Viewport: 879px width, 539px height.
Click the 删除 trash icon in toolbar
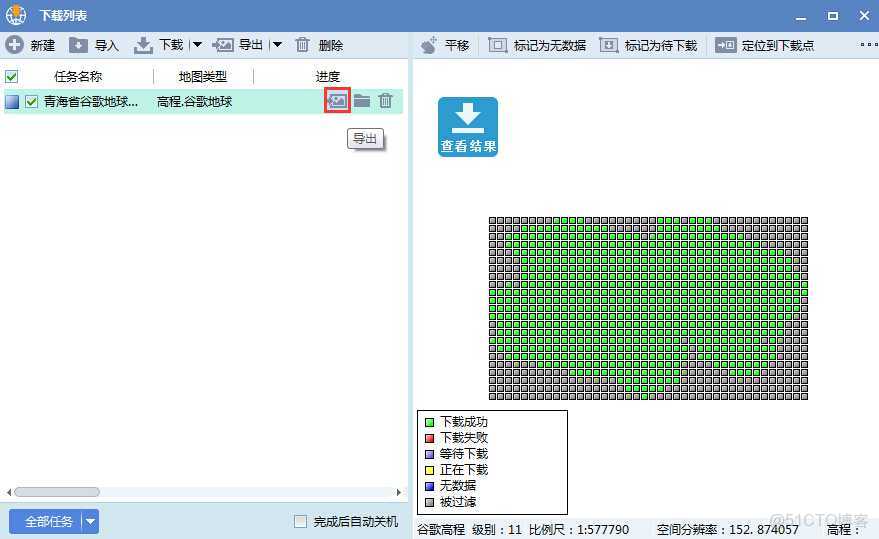302,45
